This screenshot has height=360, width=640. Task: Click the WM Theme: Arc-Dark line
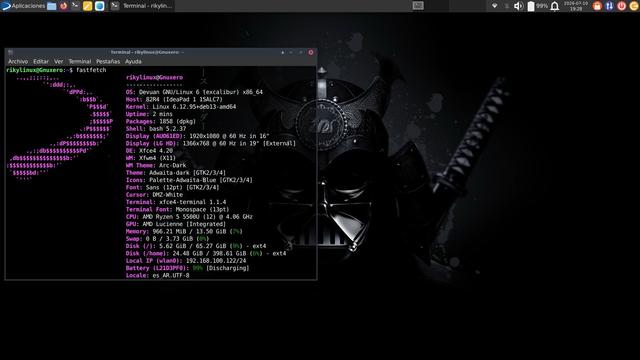156,166
